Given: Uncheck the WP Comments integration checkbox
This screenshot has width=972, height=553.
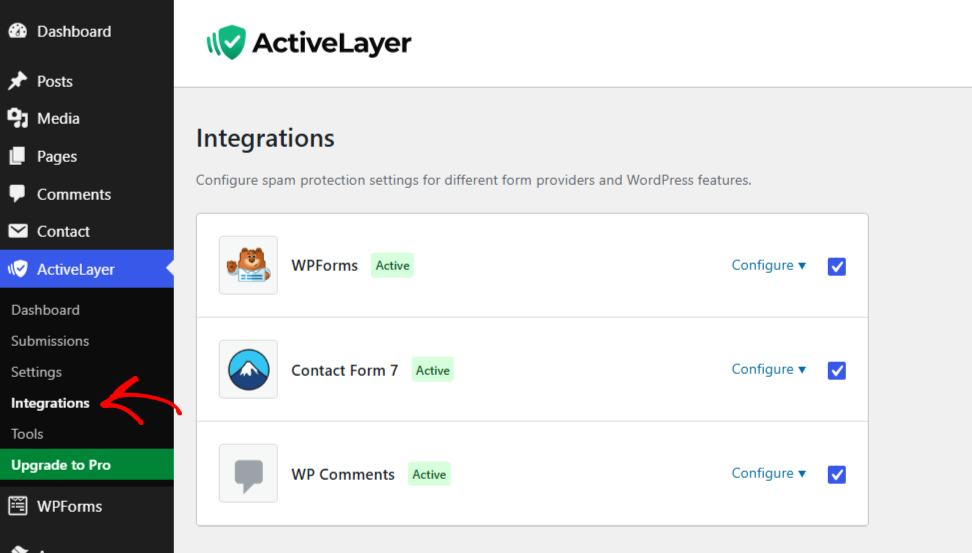Looking at the screenshot, I should [x=837, y=475].
